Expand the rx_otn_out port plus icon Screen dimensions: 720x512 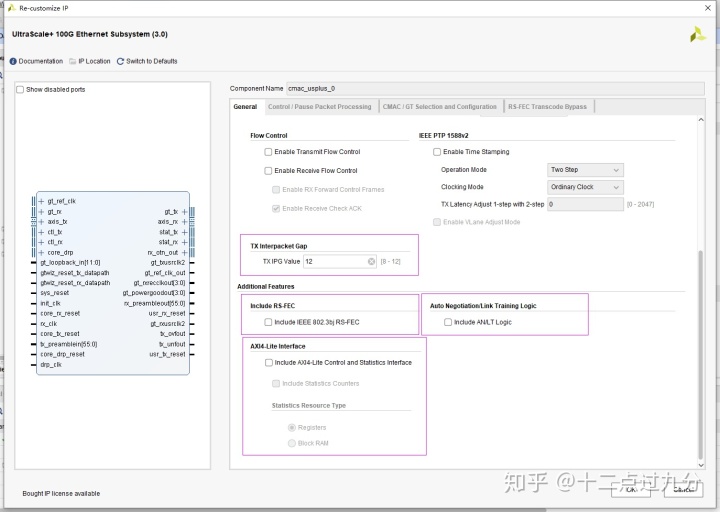(184, 253)
